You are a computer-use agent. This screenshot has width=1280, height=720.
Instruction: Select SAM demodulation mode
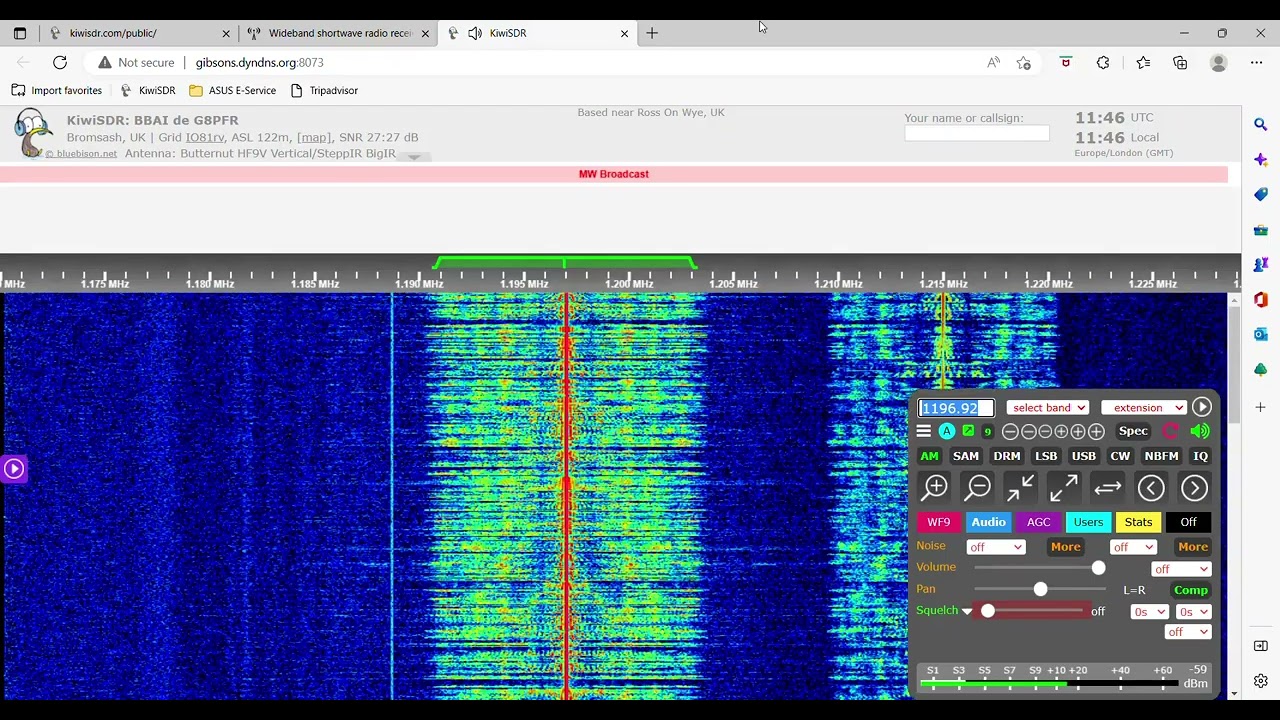[965, 456]
